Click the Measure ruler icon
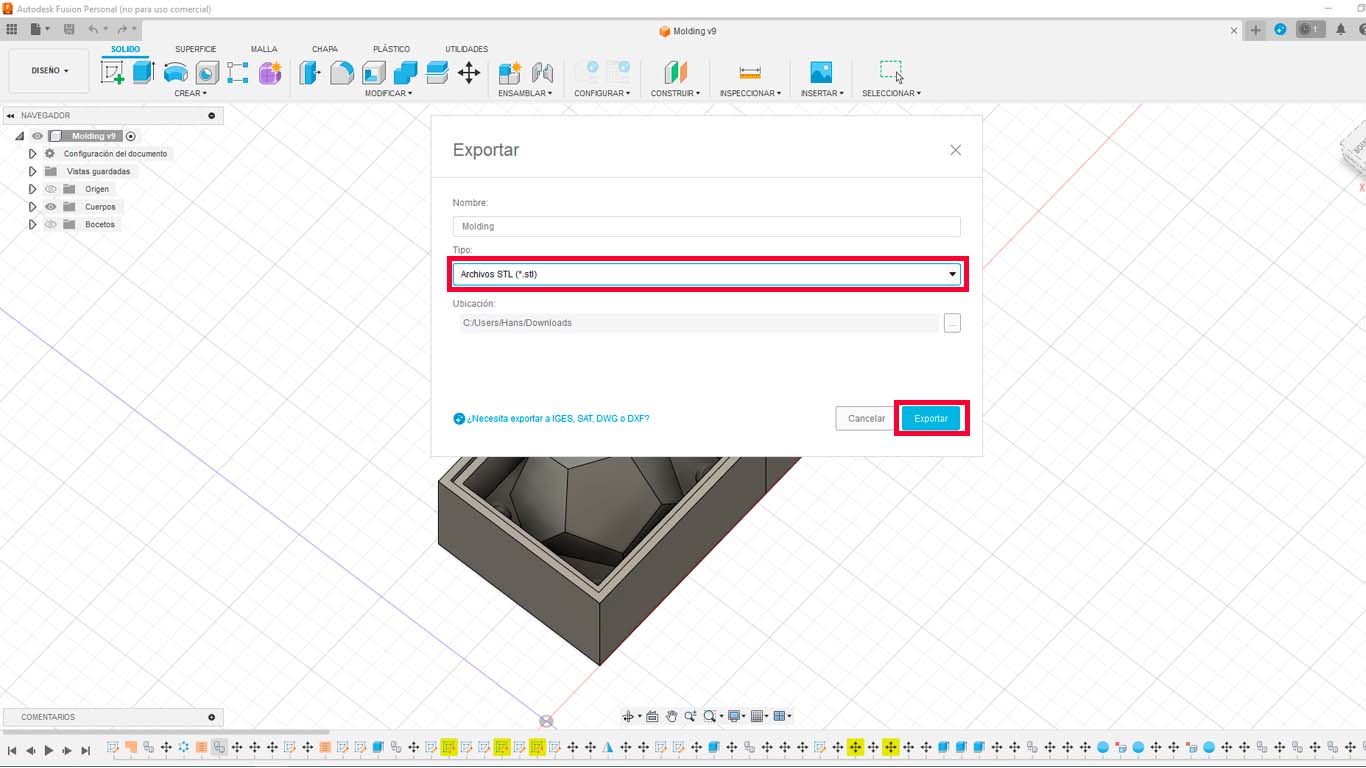The height and width of the screenshot is (768, 1366). [750, 73]
